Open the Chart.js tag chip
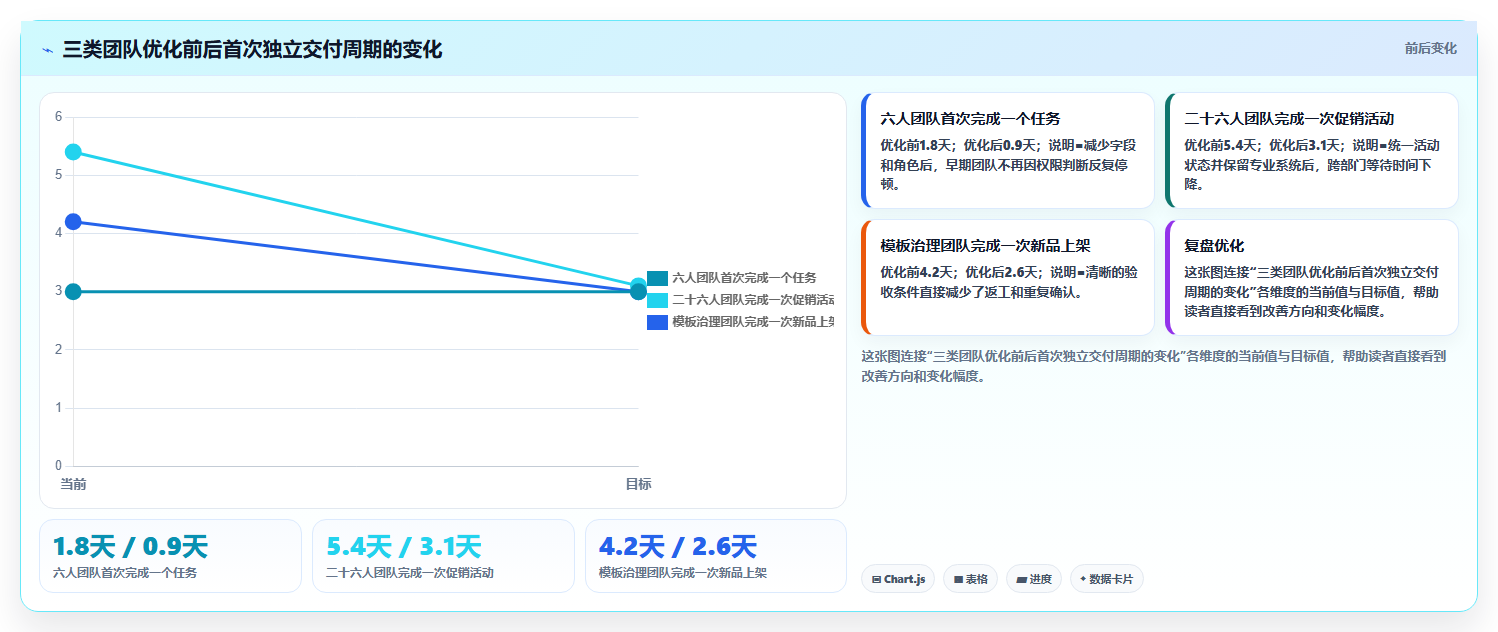1498x632 pixels. tap(898, 579)
